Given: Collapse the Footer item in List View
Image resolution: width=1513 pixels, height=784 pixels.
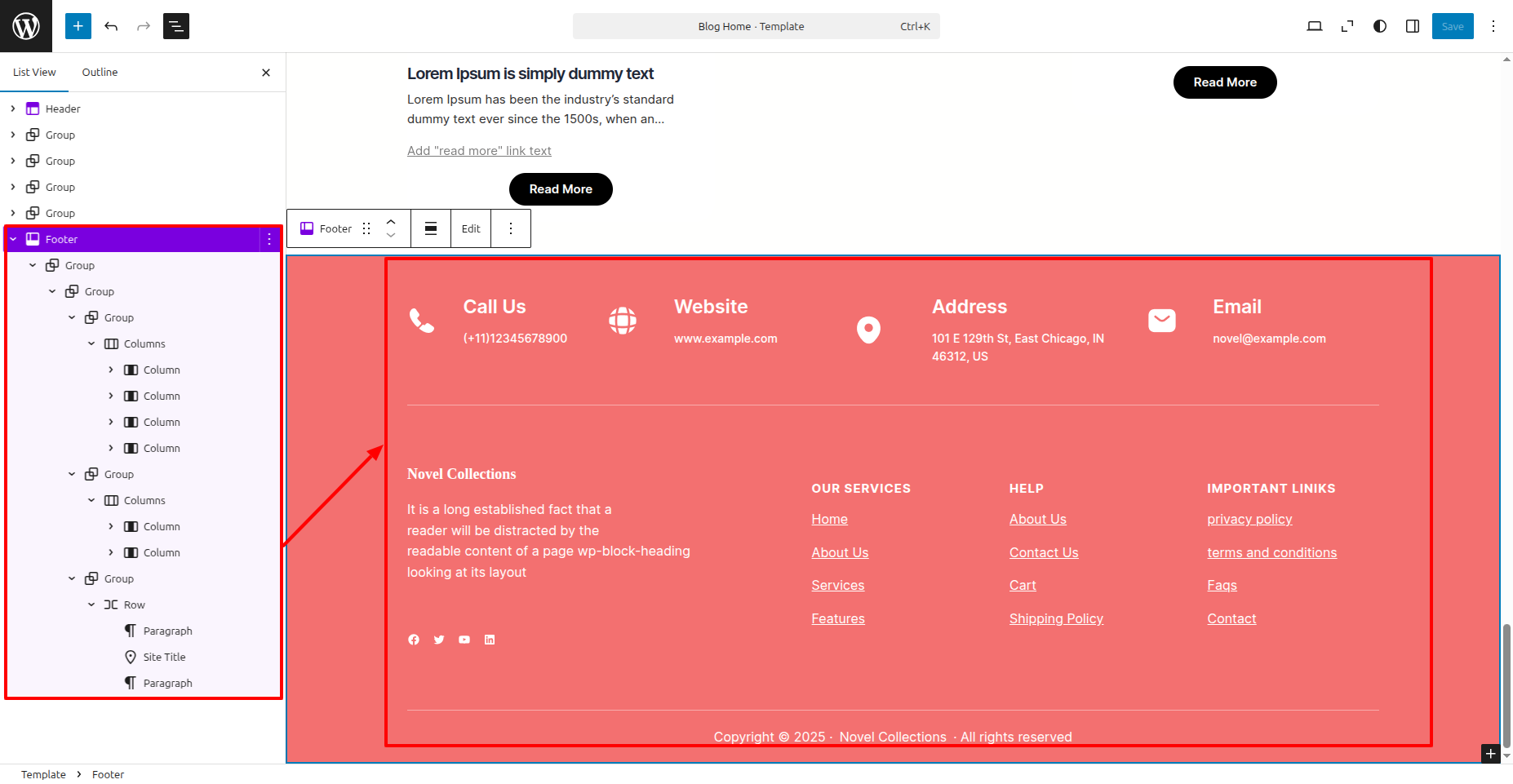Looking at the screenshot, I should click(13, 239).
